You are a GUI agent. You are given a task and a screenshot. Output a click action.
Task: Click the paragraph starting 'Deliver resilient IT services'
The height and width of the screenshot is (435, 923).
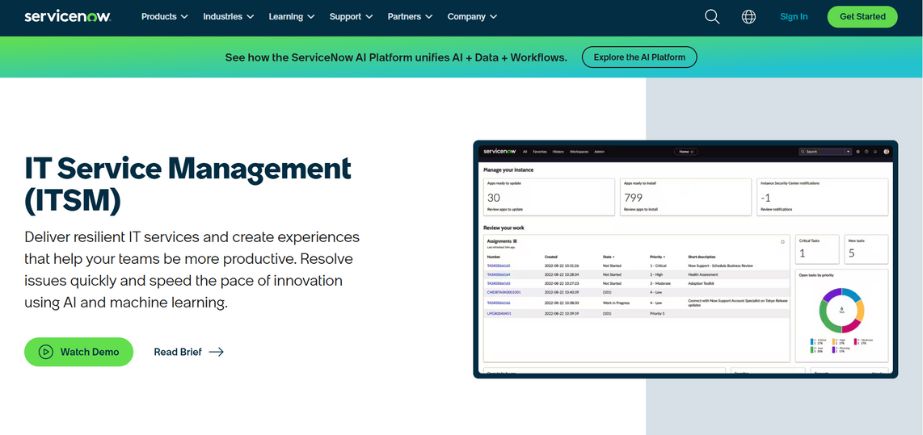(192, 270)
